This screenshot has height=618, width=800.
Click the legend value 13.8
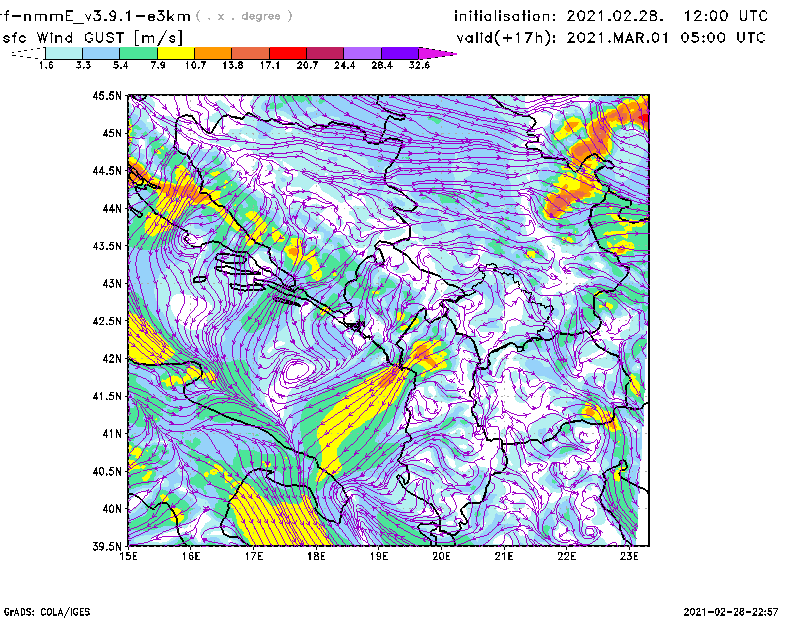[233, 65]
